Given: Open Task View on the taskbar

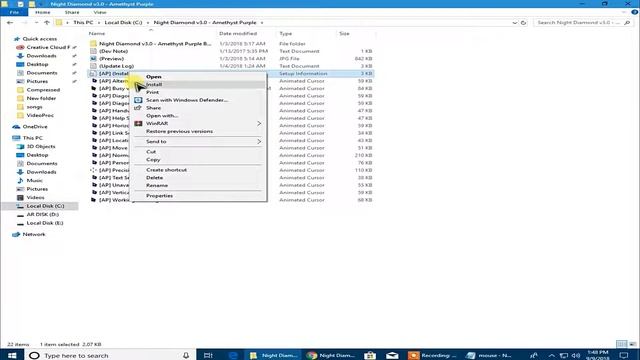Looking at the screenshot, I should pyautogui.click(x=208, y=355).
